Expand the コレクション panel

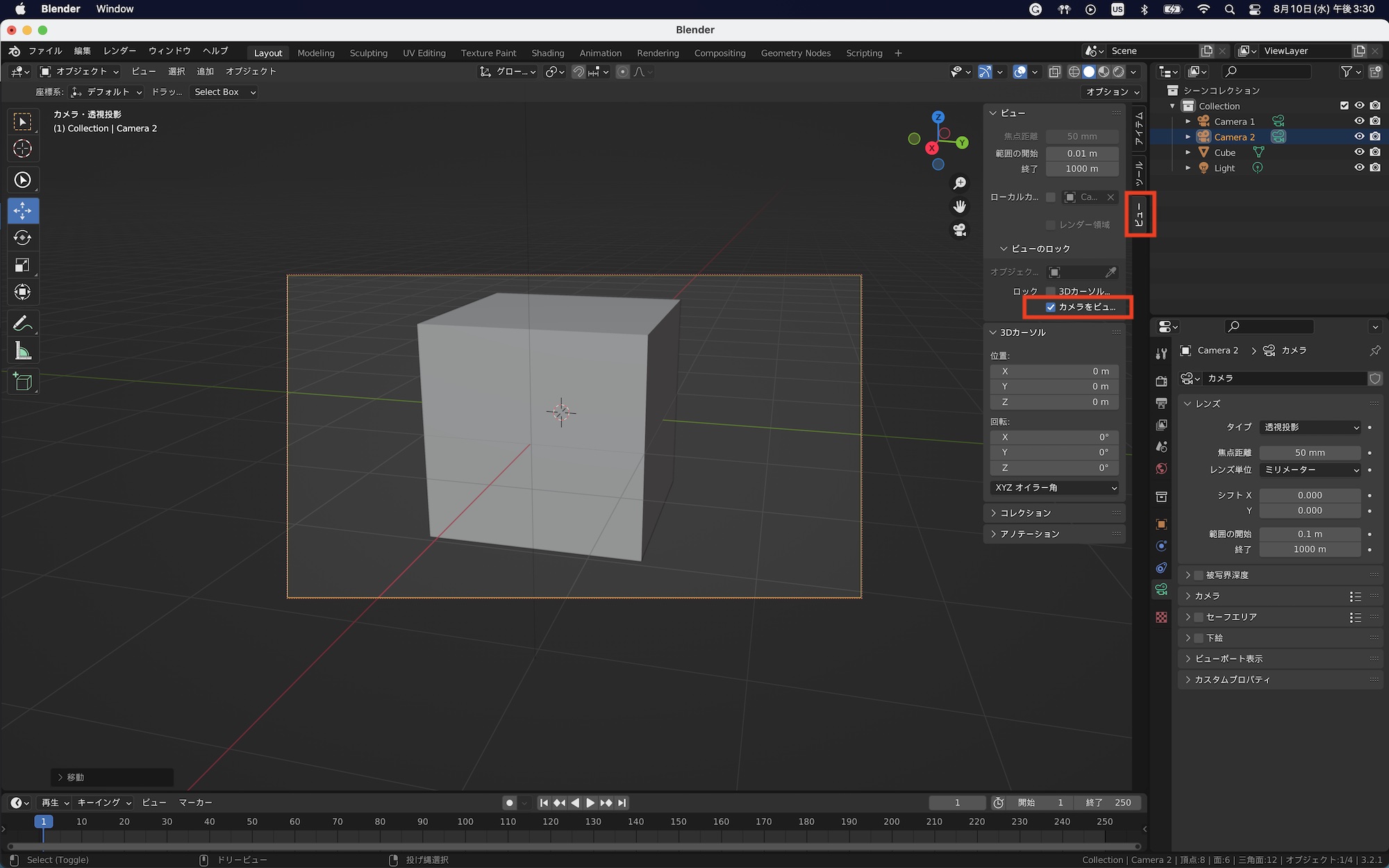(x=1025, y=513)
